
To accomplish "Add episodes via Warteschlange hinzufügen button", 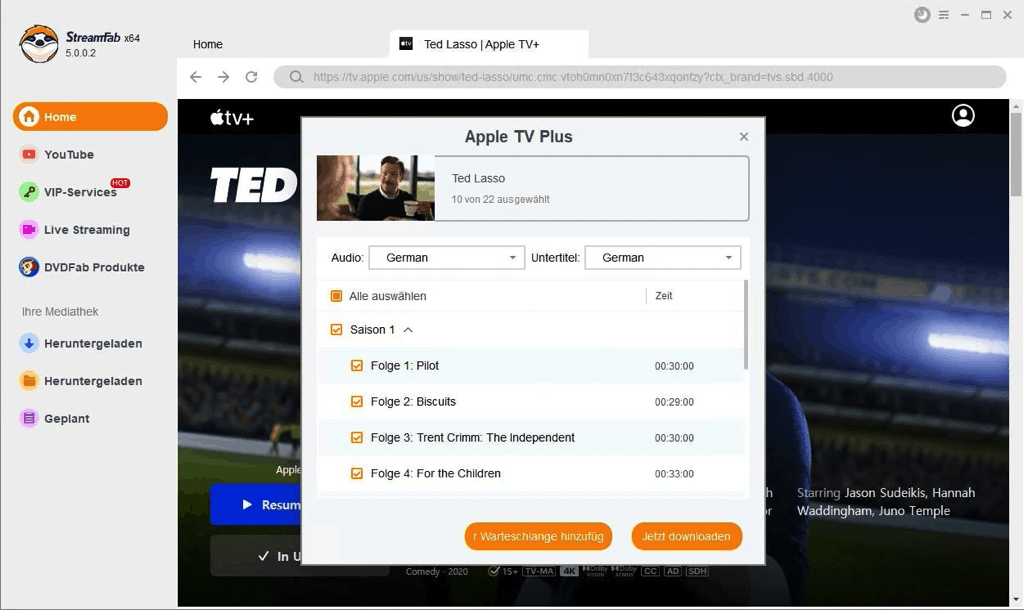I will (x=538, y=536).
